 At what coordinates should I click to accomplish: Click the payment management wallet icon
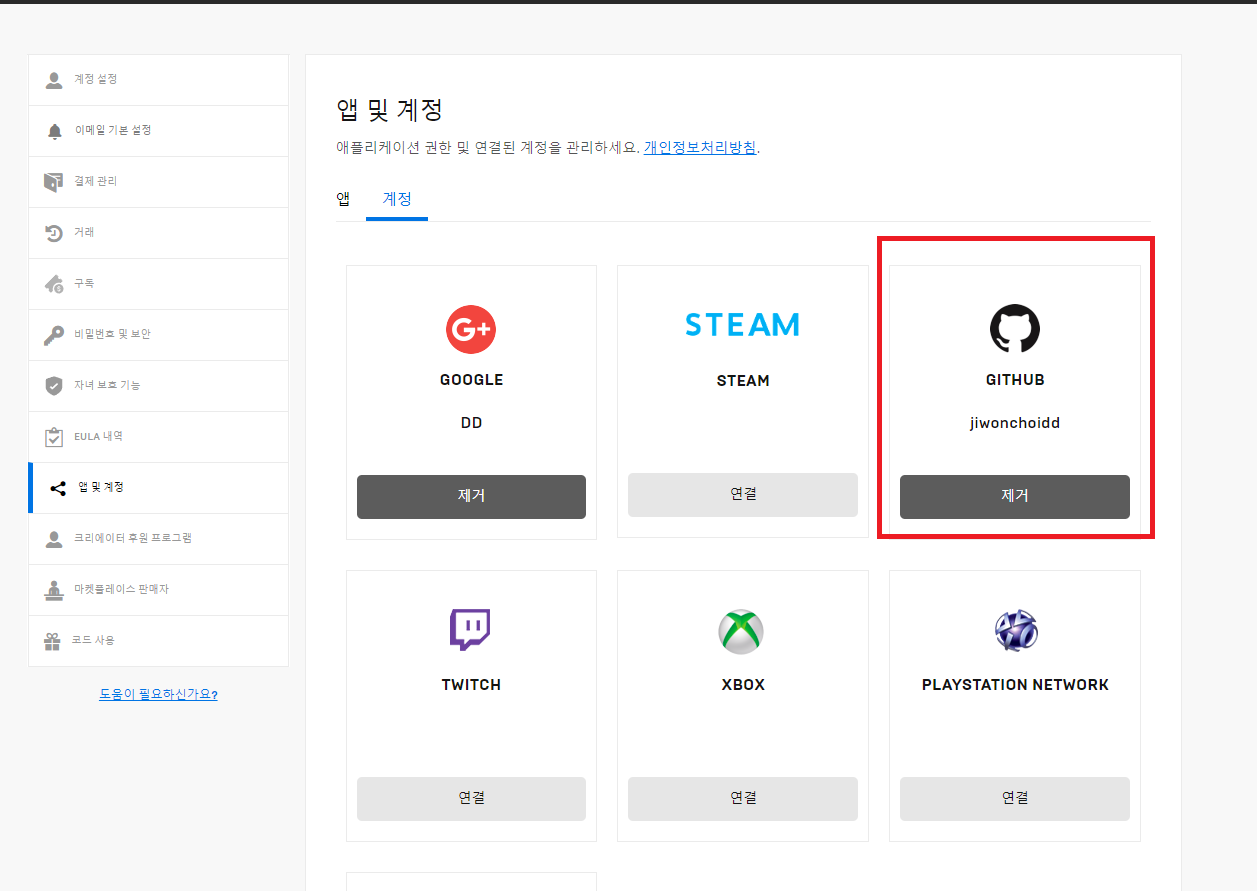point(54,182)
